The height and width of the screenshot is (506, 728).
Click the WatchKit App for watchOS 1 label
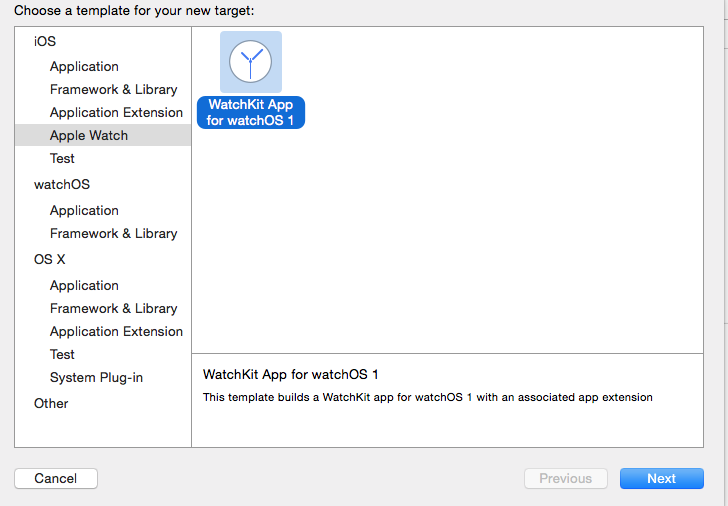click(250, 112)
